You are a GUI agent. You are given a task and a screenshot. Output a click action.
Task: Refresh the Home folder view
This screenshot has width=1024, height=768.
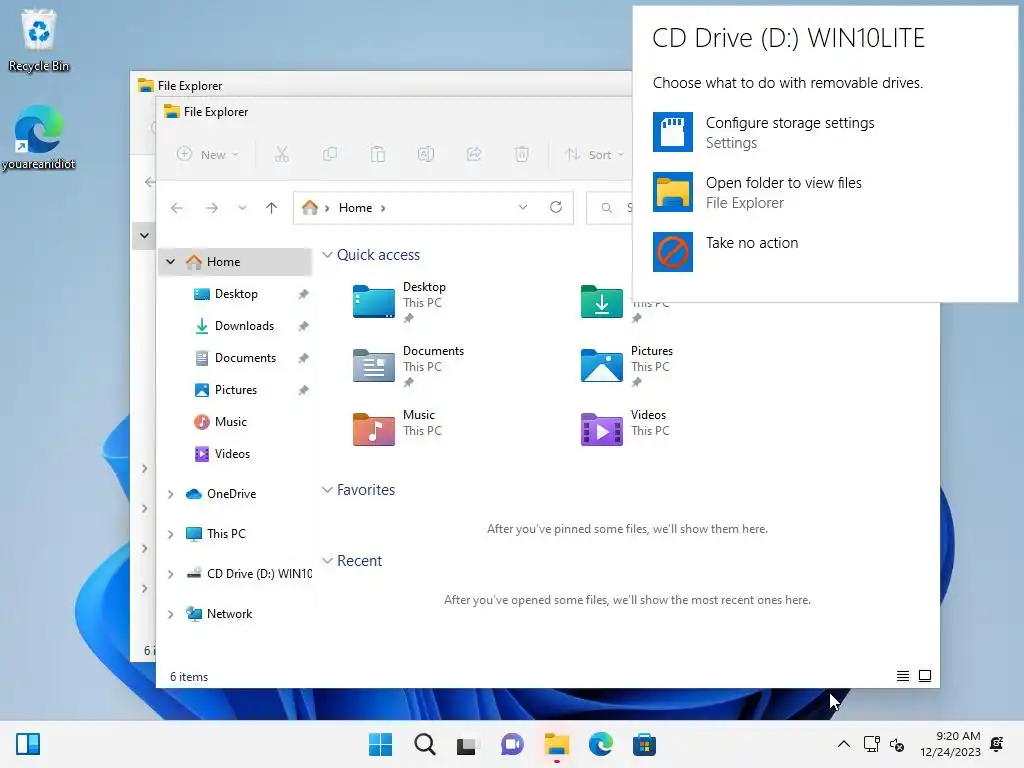[x=556, y=207]
